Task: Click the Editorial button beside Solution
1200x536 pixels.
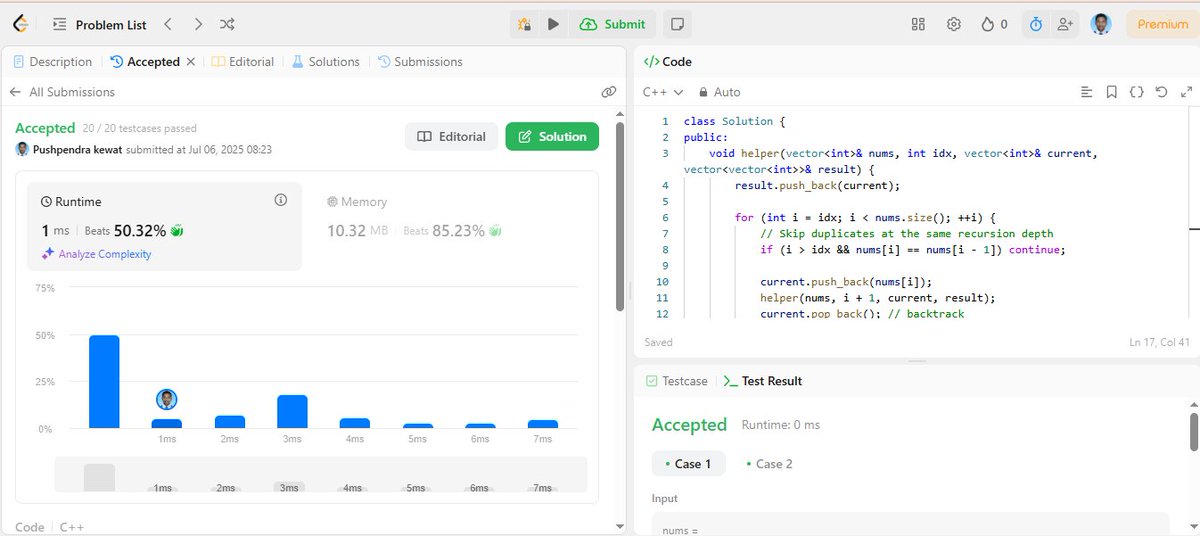Action: click(451, 137)
